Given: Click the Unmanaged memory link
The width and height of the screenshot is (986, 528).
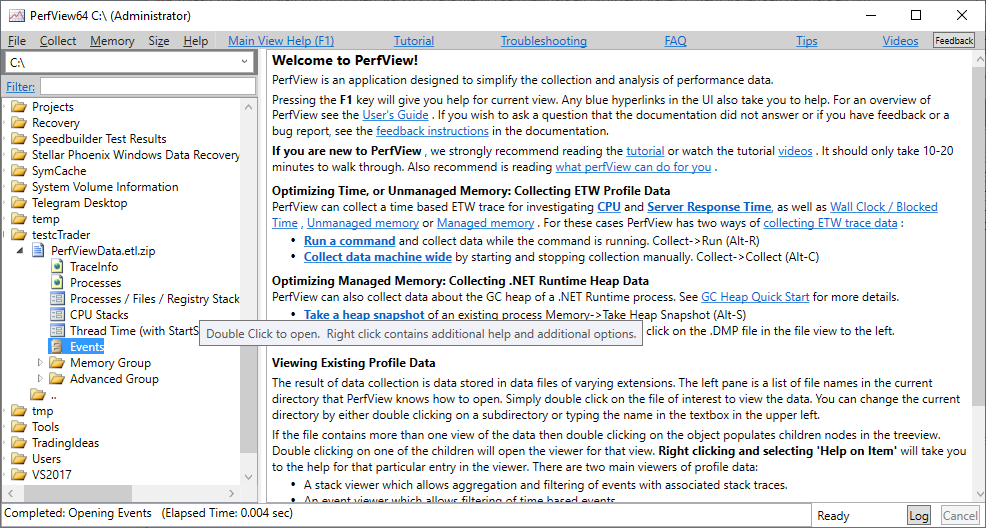Looking at the screenshot, I should point(363,223).
